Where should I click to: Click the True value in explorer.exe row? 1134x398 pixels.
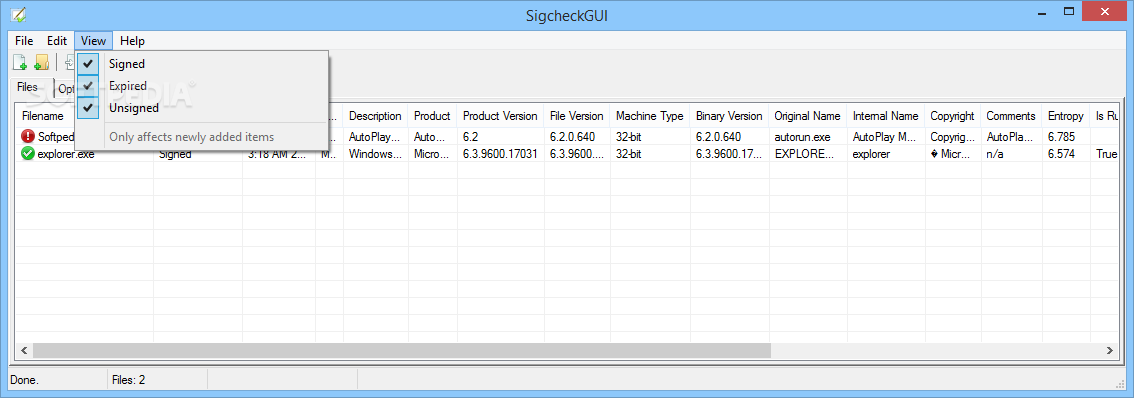coord(1107,153)
